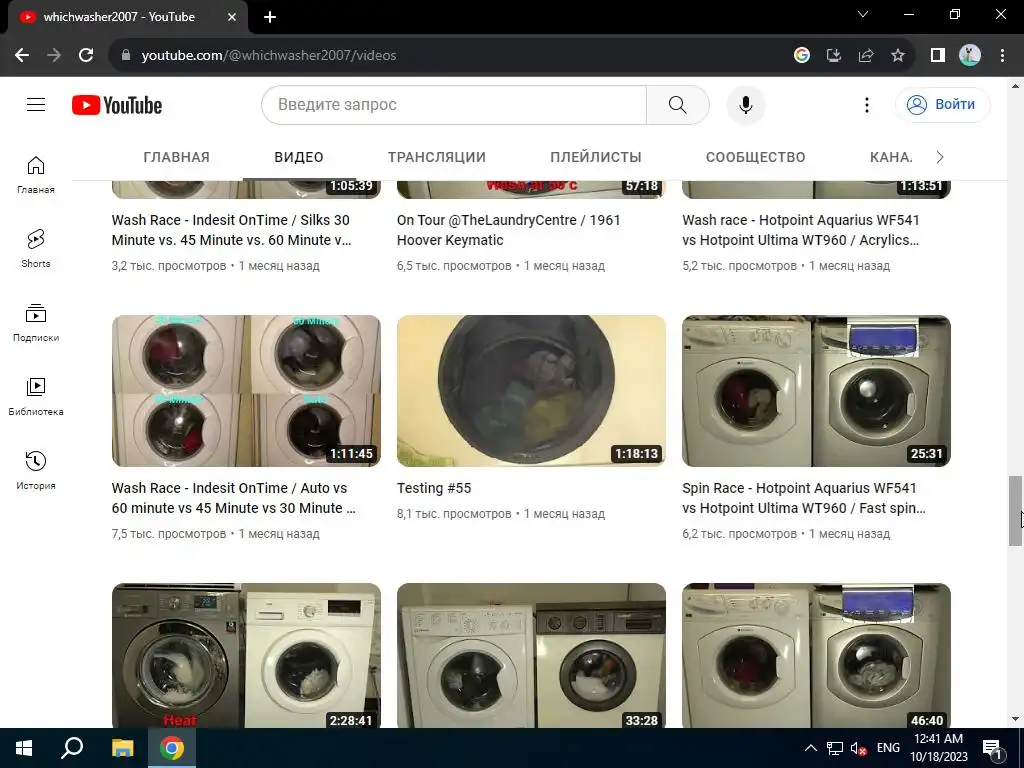Click the install app icon in address bar
The width and height of the screenshot is (1024, 768).
tap(833, 56)
